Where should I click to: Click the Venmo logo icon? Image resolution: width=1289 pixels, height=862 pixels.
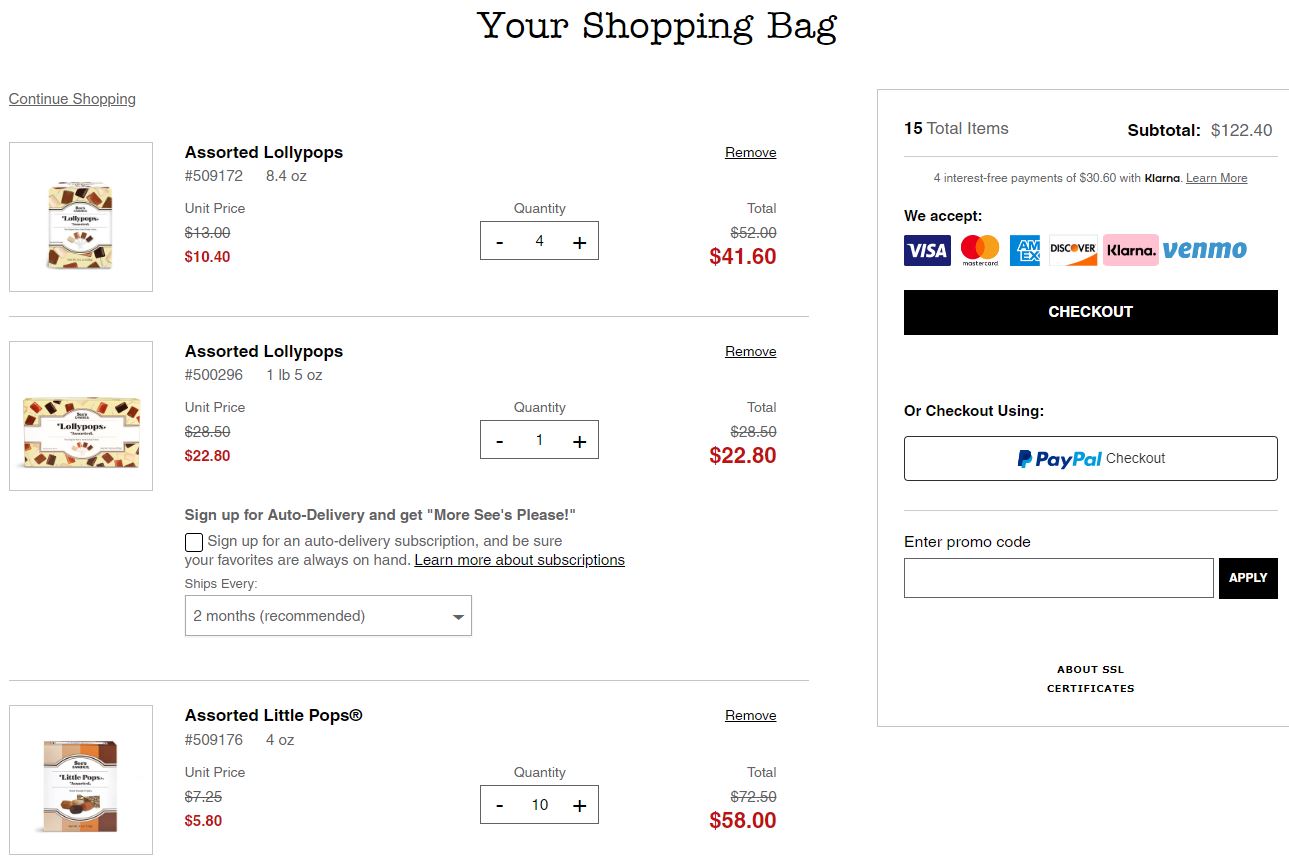1205,250
